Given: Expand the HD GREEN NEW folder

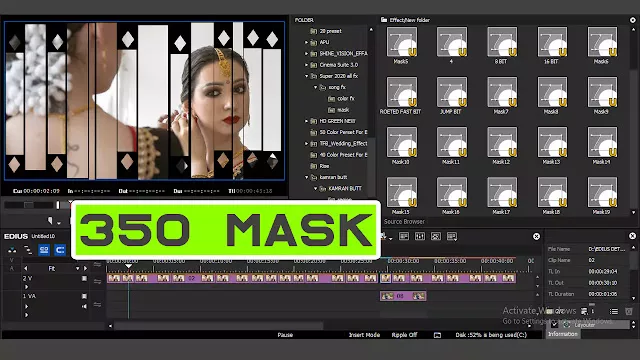Looking at the screenshot, I should click(x=307, y=121).
